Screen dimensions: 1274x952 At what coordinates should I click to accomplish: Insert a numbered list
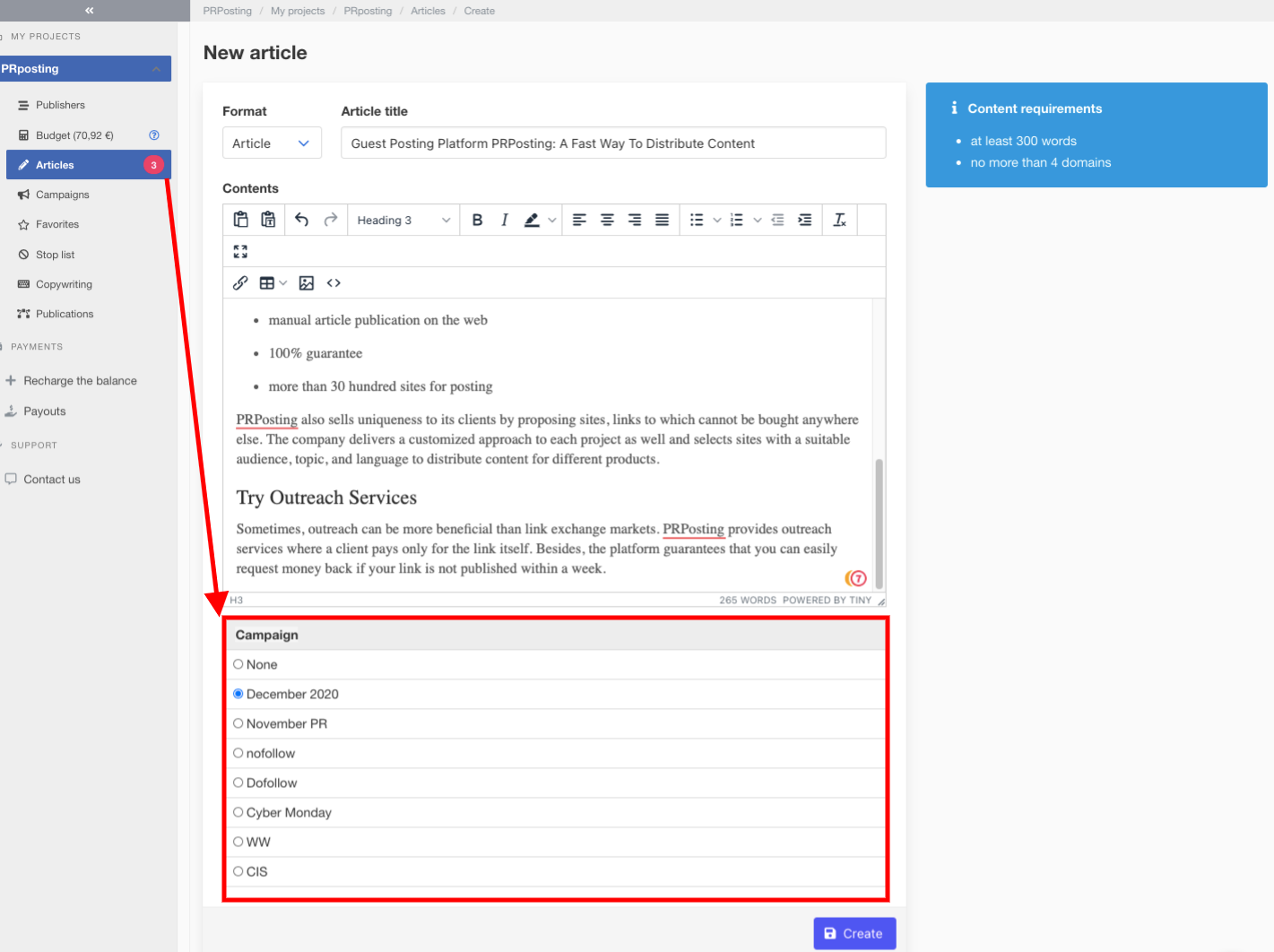pyautogui.click(x=737, y=220)
